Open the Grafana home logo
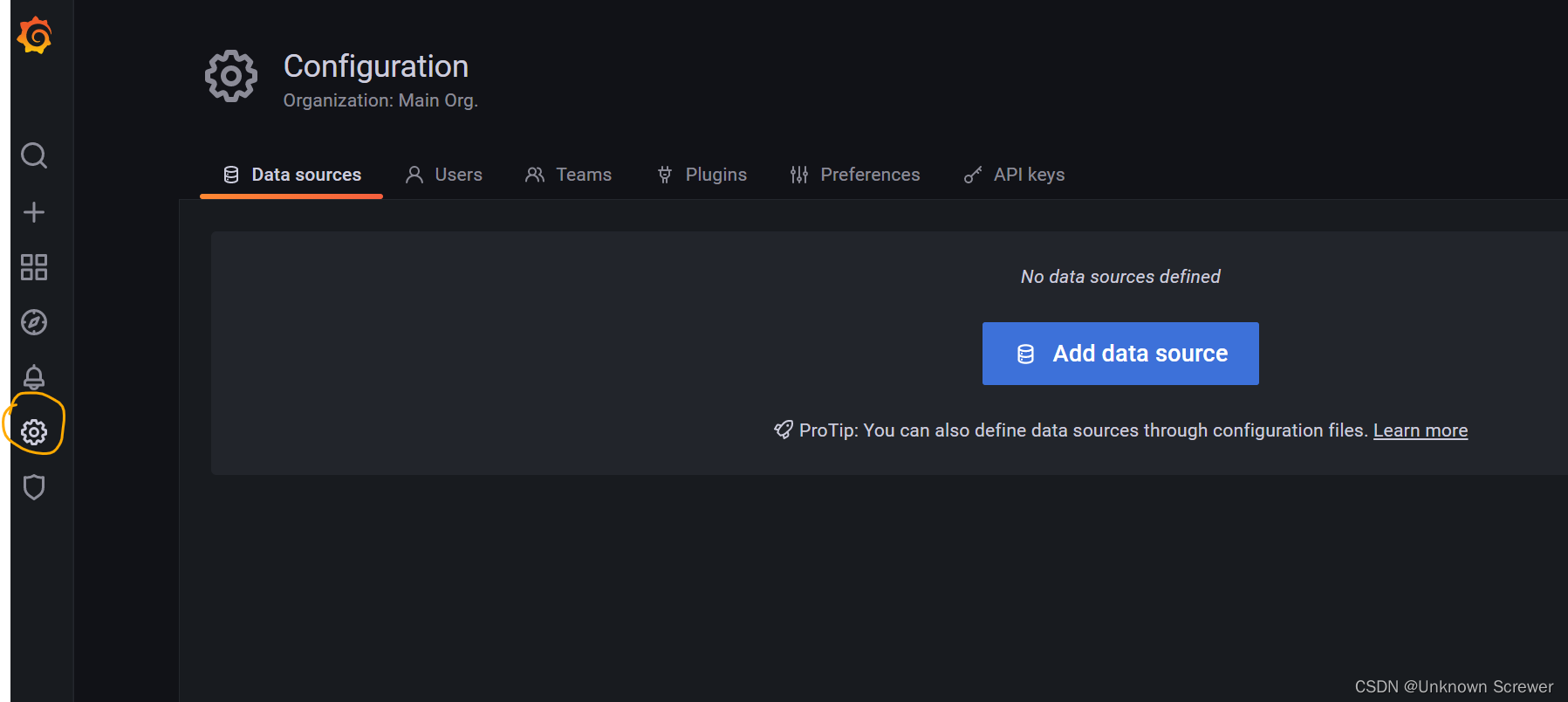Viewport: 1568px width, 702px height. point(35,35)
